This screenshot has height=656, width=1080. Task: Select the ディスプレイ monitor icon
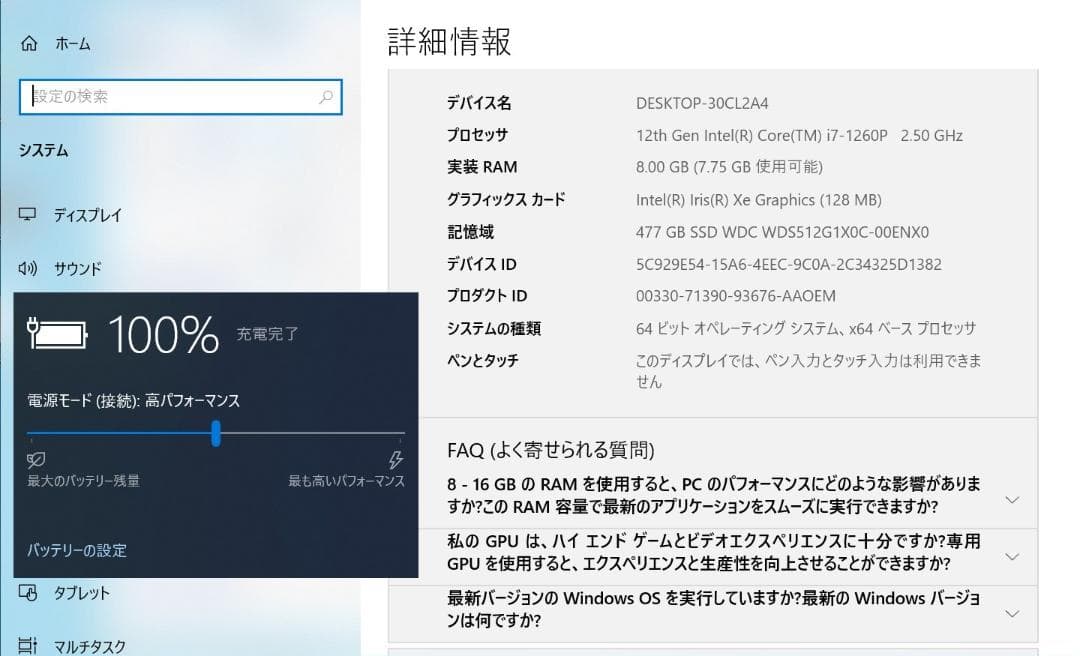pyautogui.click(x=26, y=215)
